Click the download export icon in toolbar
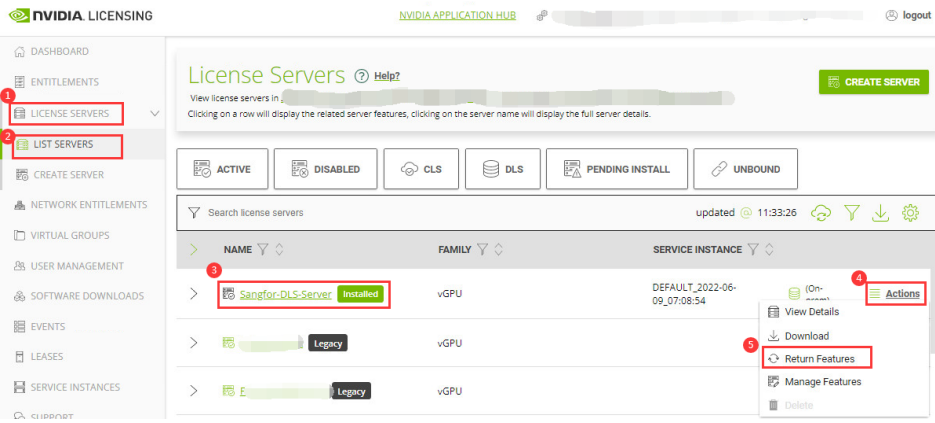Viewport: 935px width, 423px height. (880, 213)
